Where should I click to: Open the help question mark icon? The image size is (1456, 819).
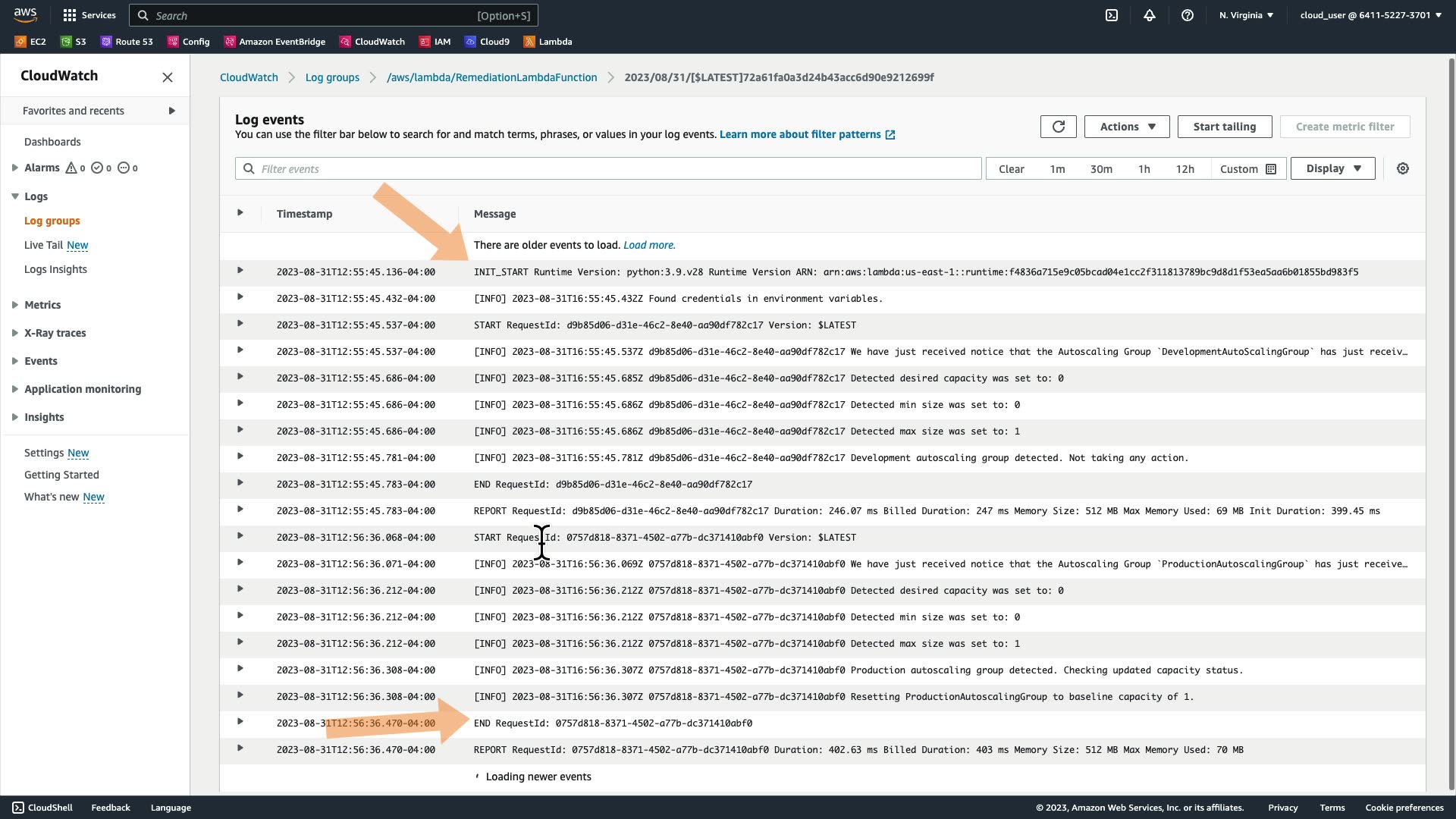pos(1188,15)
